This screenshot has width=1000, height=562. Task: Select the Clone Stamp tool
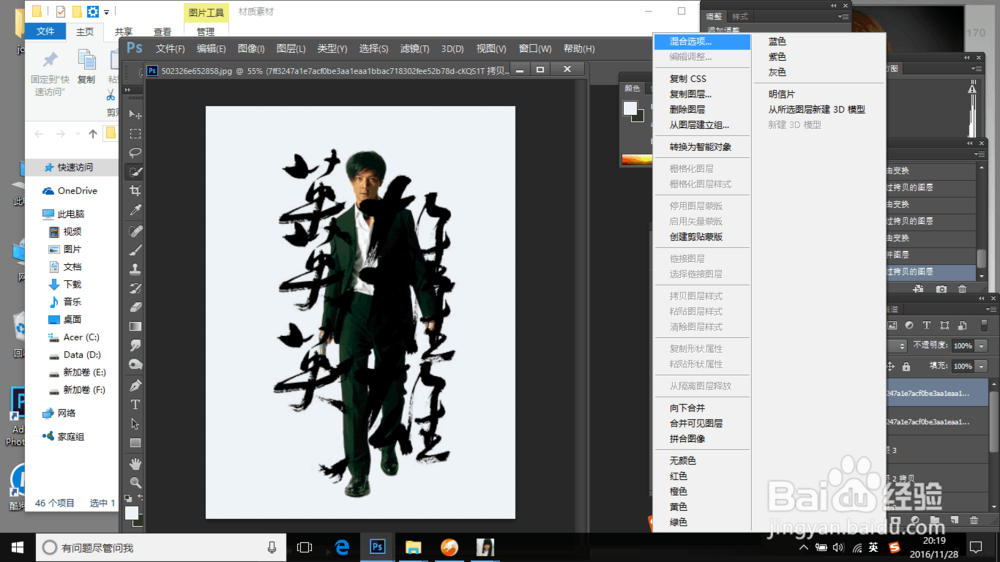(135, 269)
